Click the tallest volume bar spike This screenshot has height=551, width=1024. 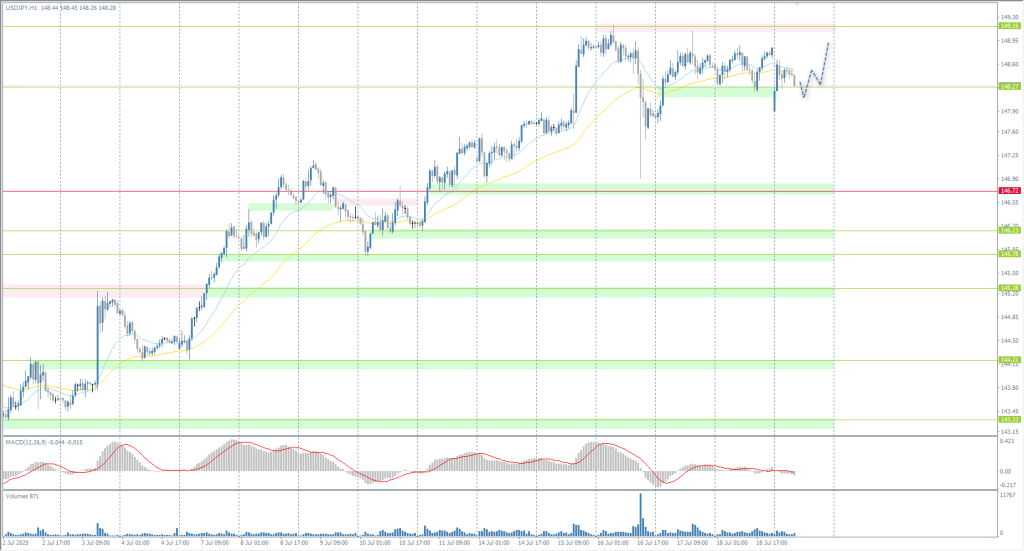point(640,513)
